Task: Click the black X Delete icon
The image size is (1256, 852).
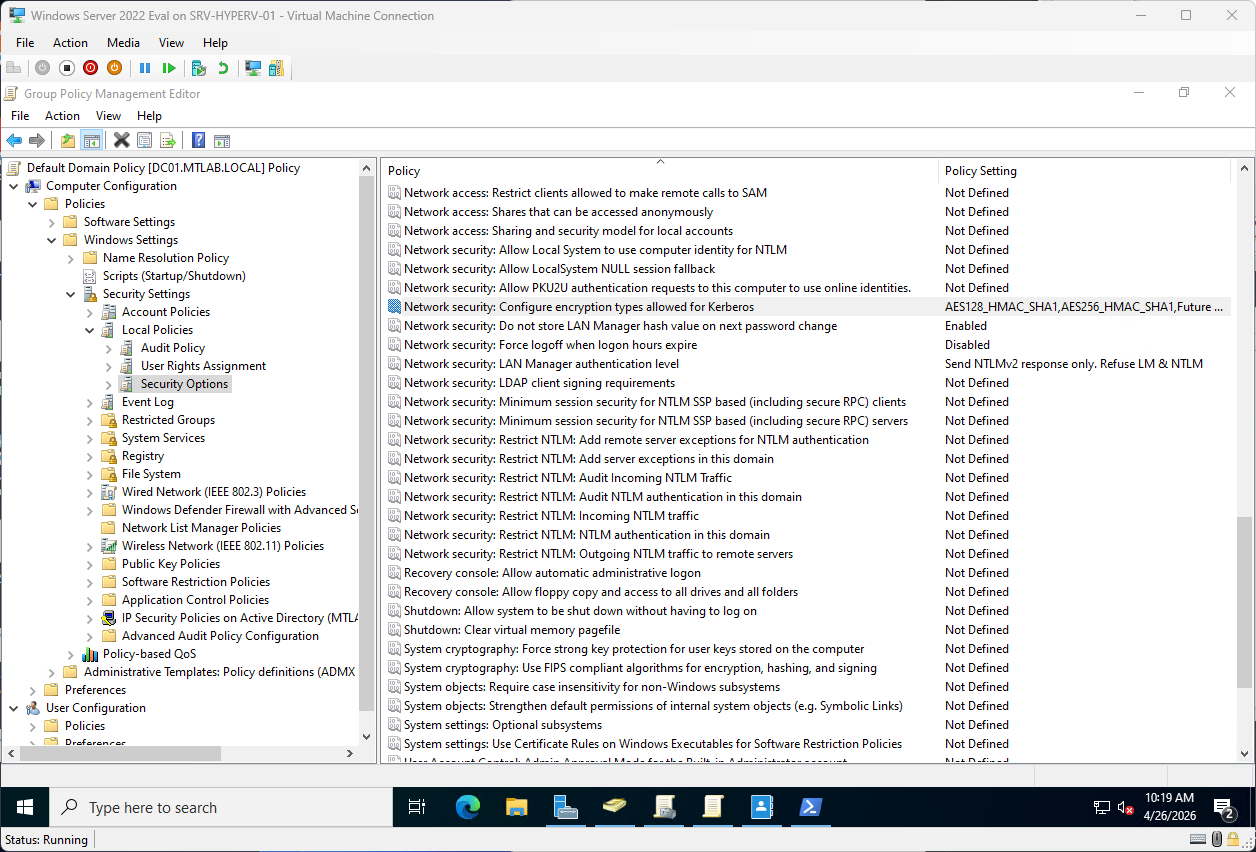Action: (122, 140)
